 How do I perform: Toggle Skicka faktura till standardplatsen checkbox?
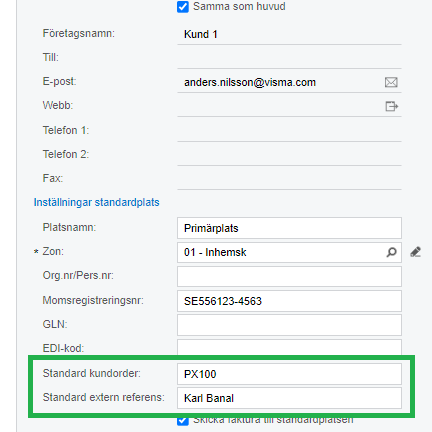(x=183, y=420)
